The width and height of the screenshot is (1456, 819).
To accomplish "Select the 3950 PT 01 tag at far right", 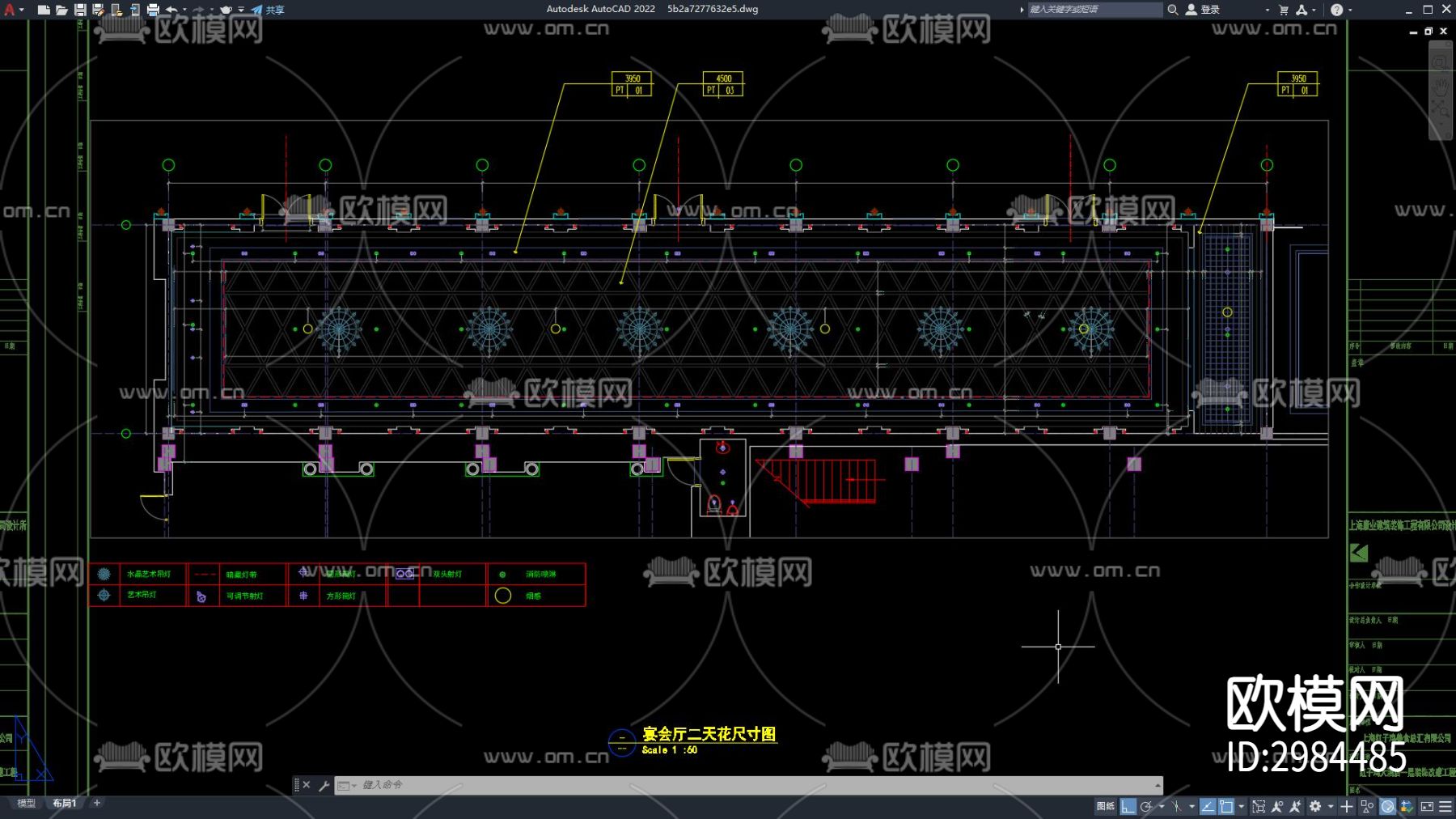I will pyautogui.click(x=1297, y=84).
